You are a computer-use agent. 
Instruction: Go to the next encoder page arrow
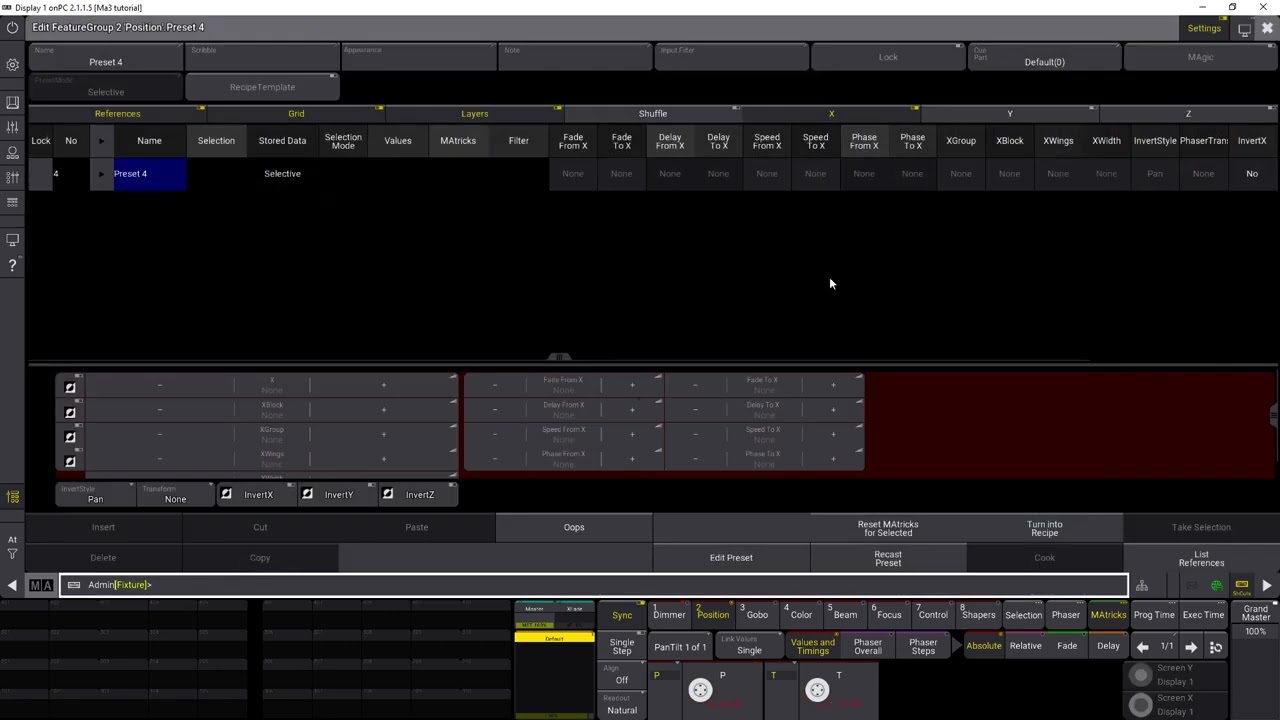tap(1191, 647)
